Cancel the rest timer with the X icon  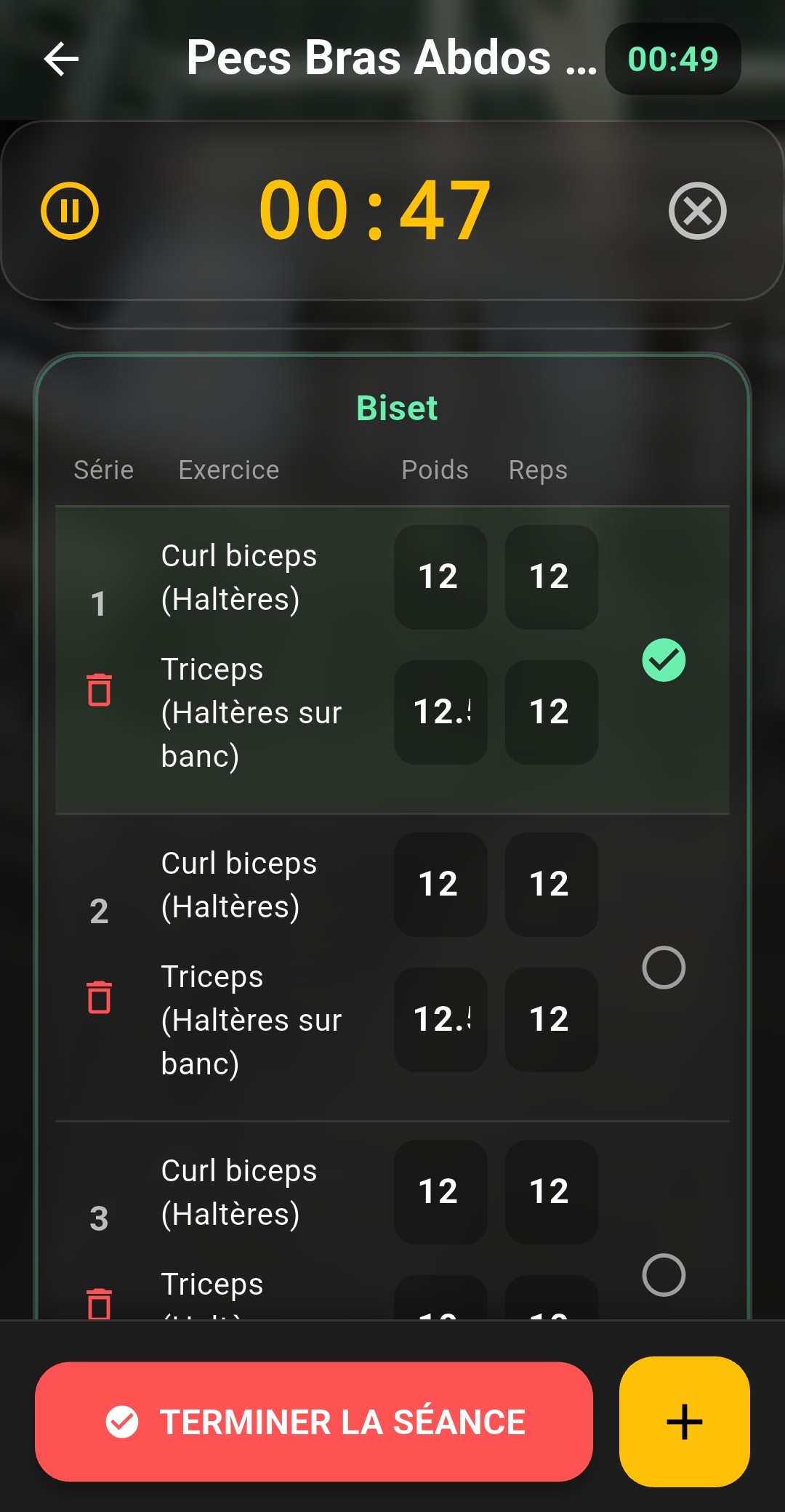(697, 212)
